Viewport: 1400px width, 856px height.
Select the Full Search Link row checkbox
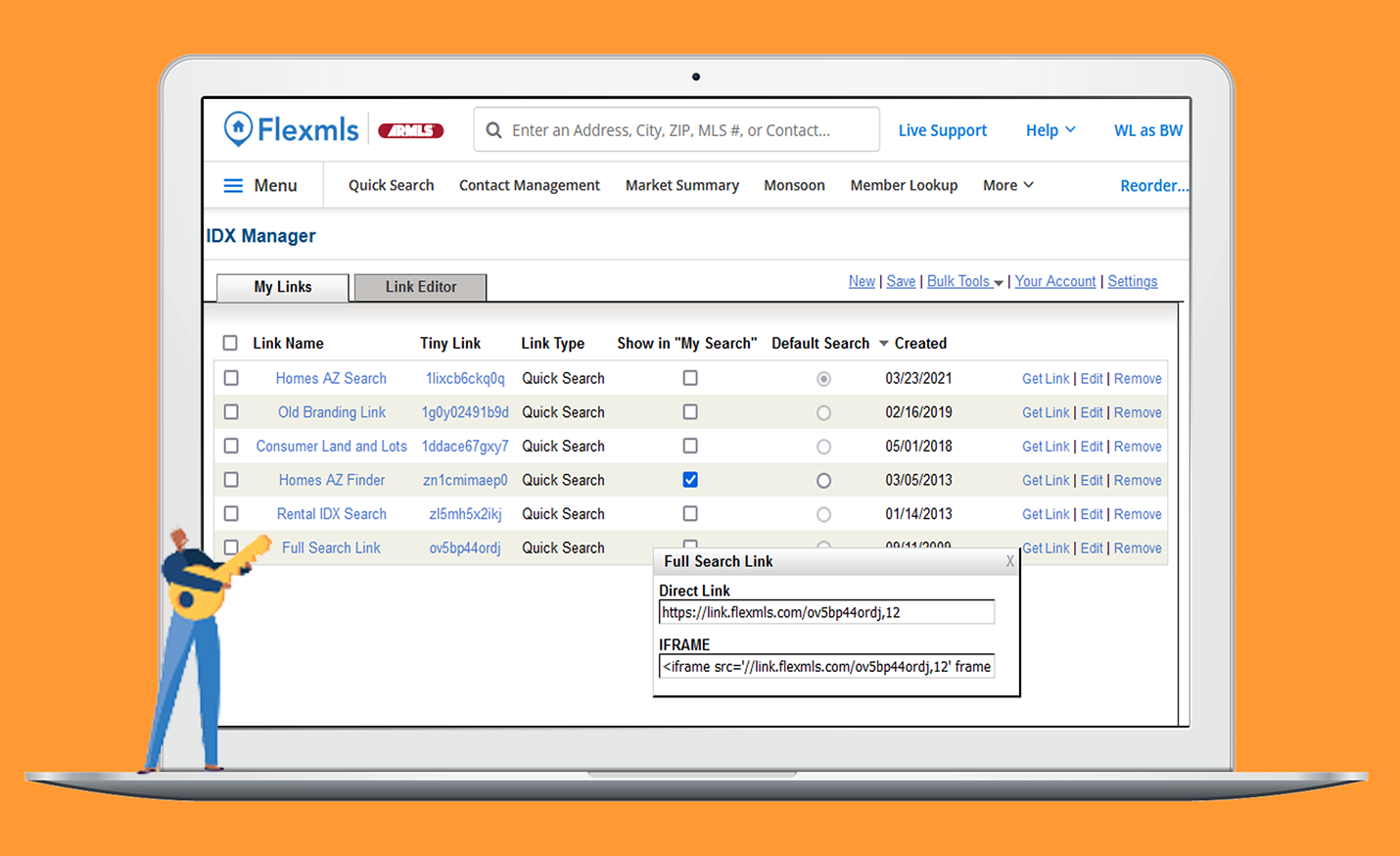(x=231, y=547)
